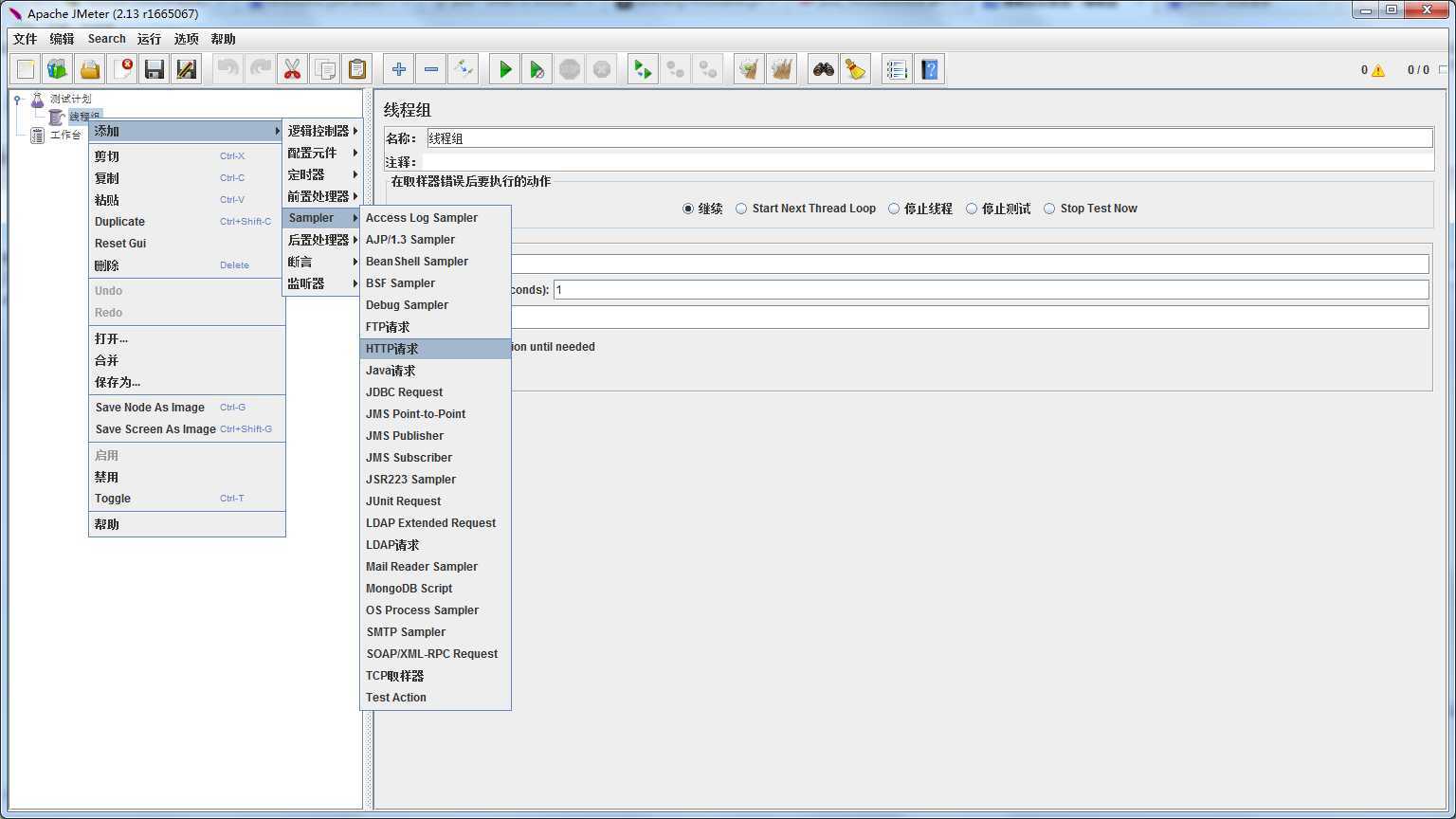Viewport: 1456px width, 819px height.
Task: Click the Reset Search brush icon
Action: click(x=856, y=69)
